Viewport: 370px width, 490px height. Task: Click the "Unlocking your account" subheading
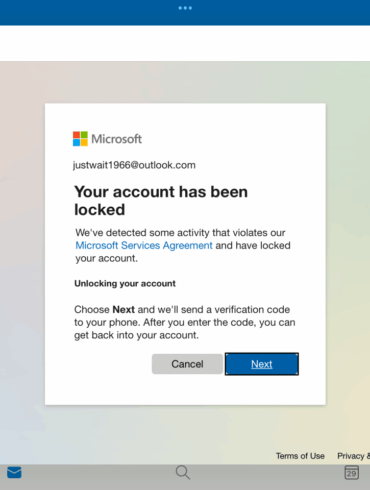click(125, 283)
